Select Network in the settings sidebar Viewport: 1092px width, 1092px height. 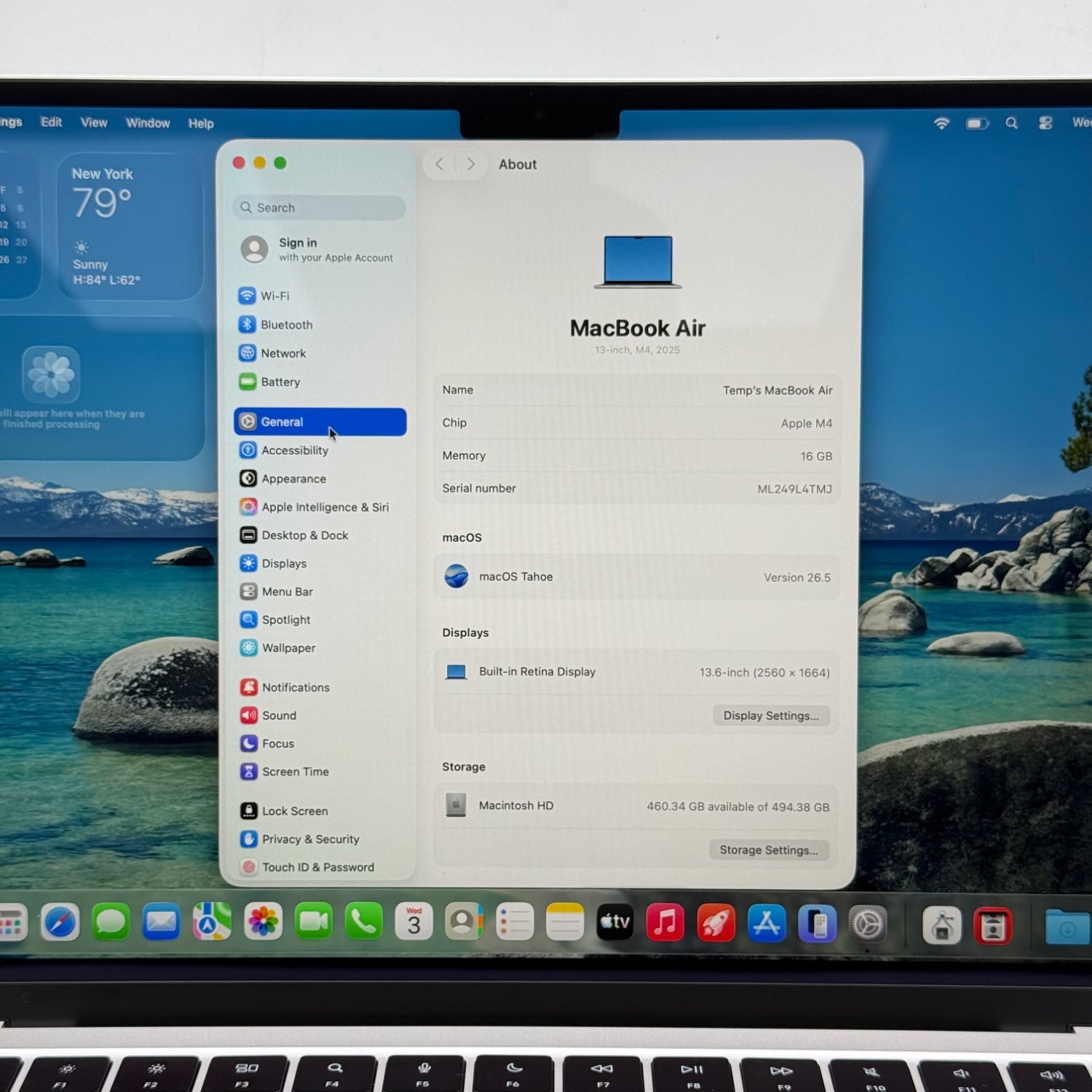(320, 353)
